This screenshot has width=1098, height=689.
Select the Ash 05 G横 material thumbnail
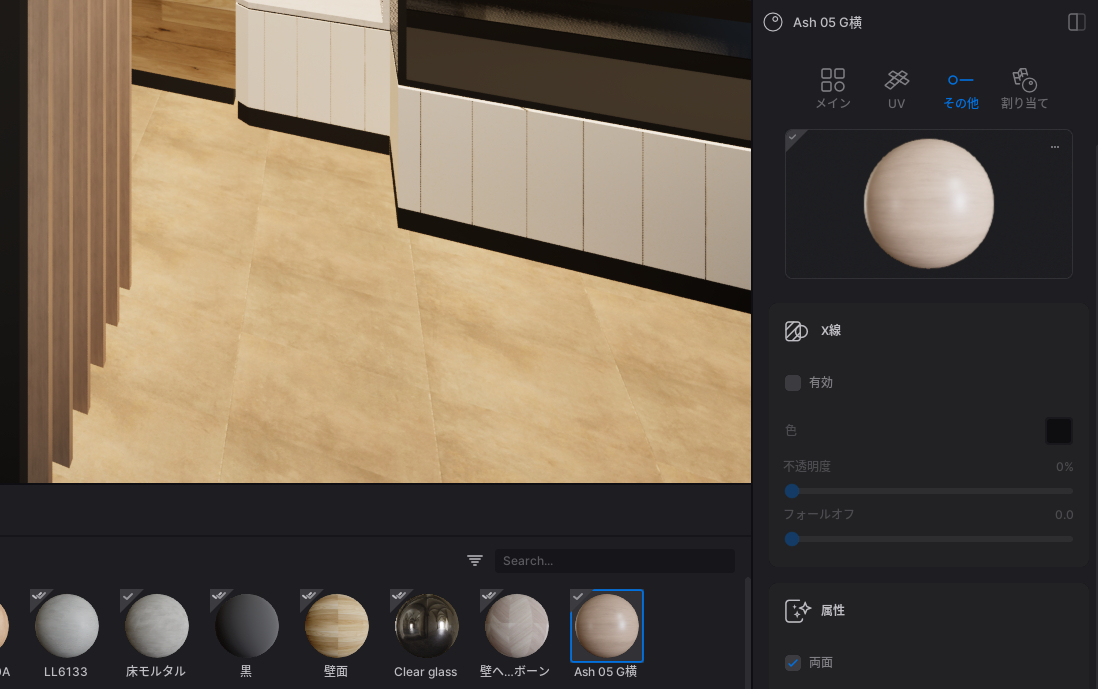point(606,626)
